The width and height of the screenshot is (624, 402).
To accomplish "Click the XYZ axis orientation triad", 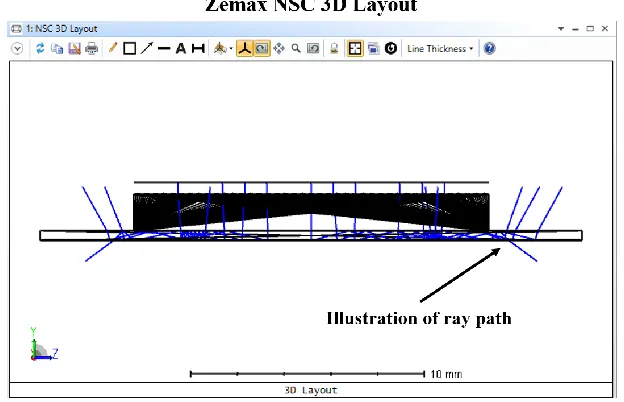I will pos(43,345).
